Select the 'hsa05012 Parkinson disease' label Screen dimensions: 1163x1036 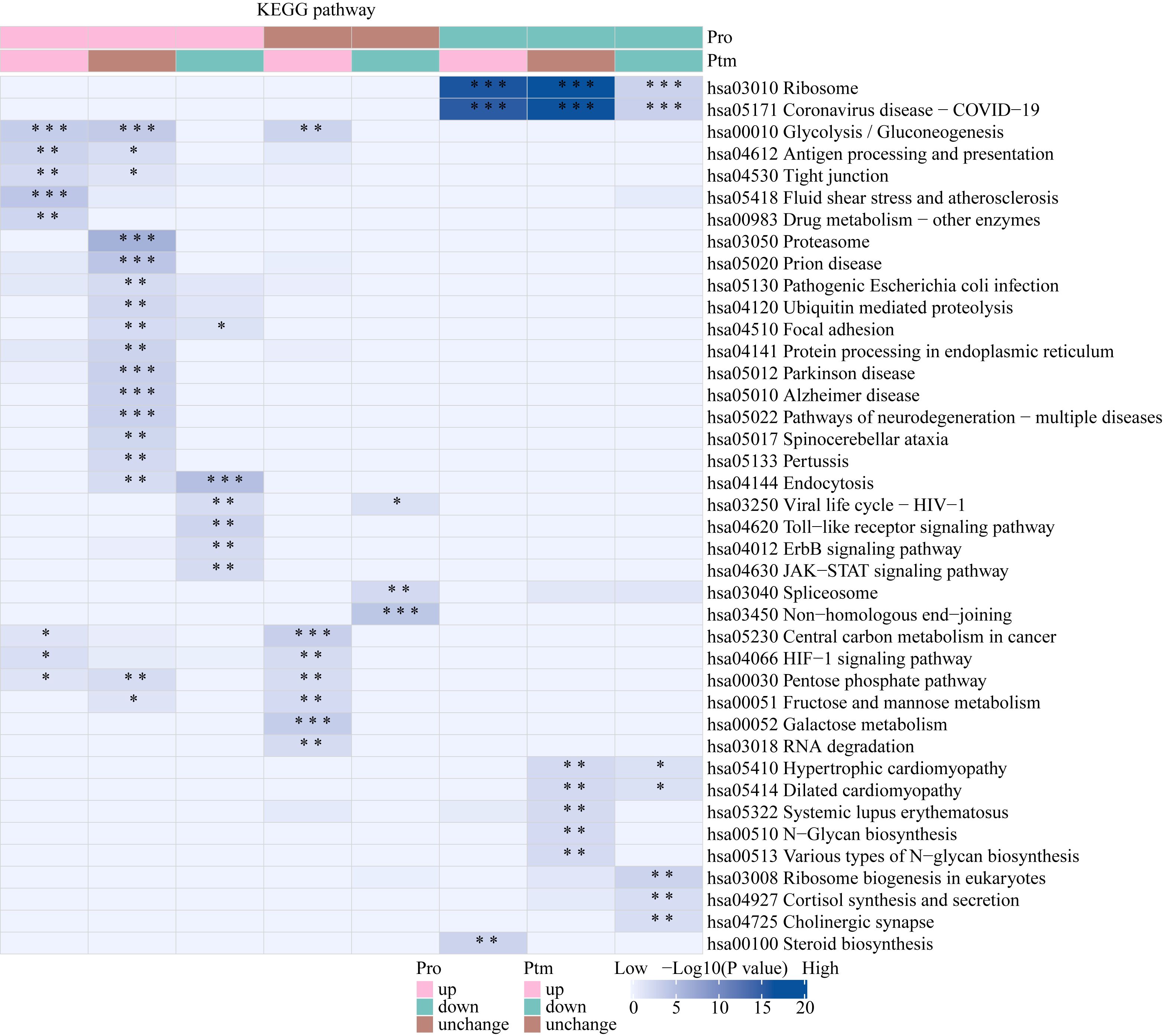pyautogui.click(x=811, y=373)
